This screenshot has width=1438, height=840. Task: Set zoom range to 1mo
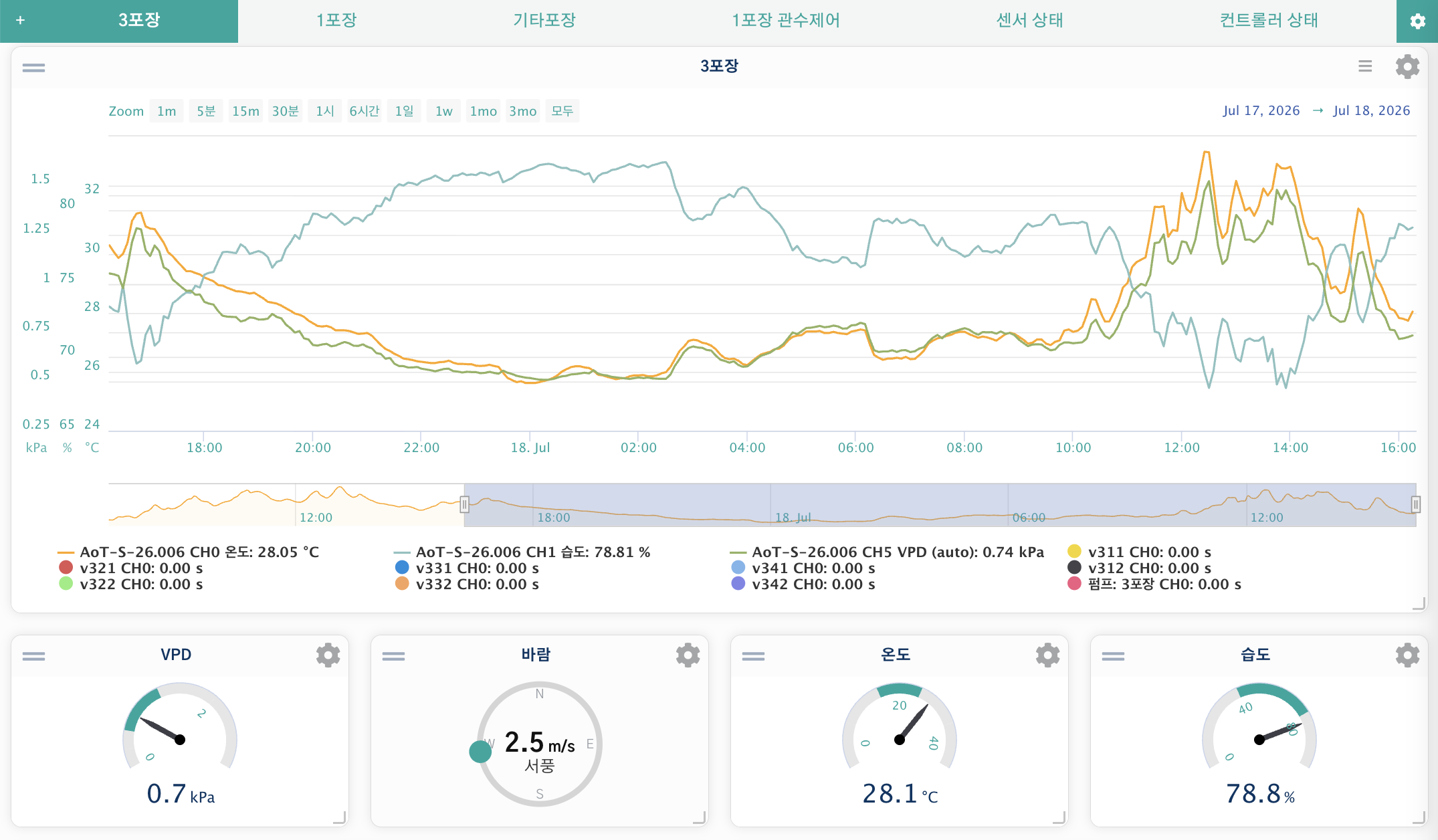click(x=483, y=111)
